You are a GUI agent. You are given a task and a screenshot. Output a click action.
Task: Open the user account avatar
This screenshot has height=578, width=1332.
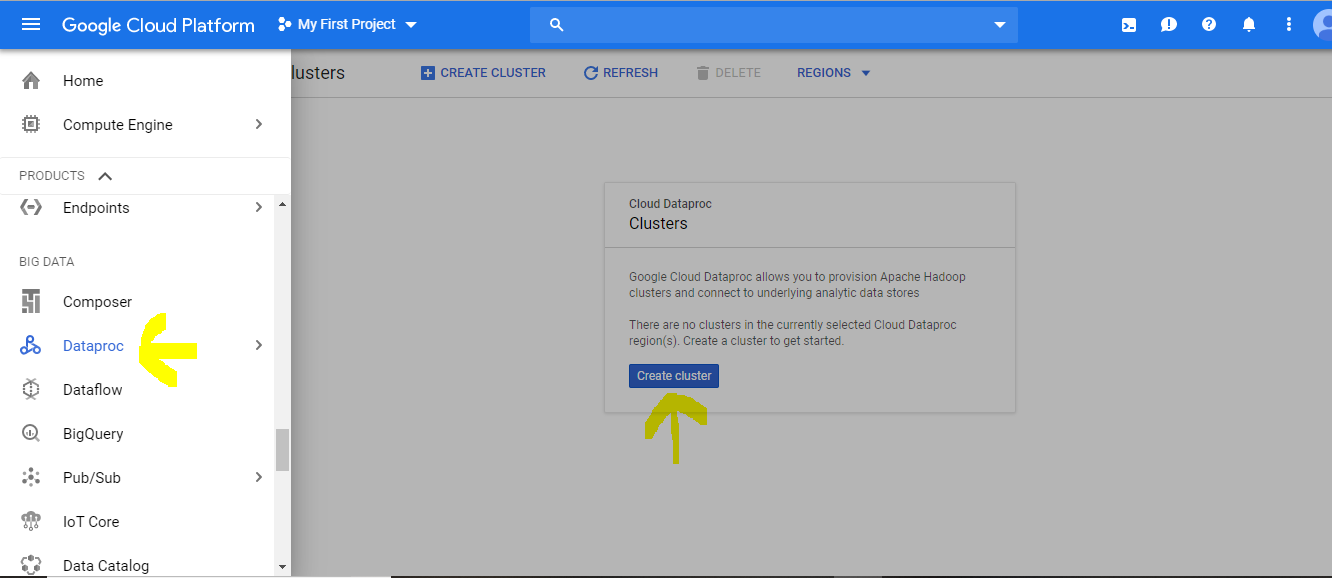[1322, 24]
